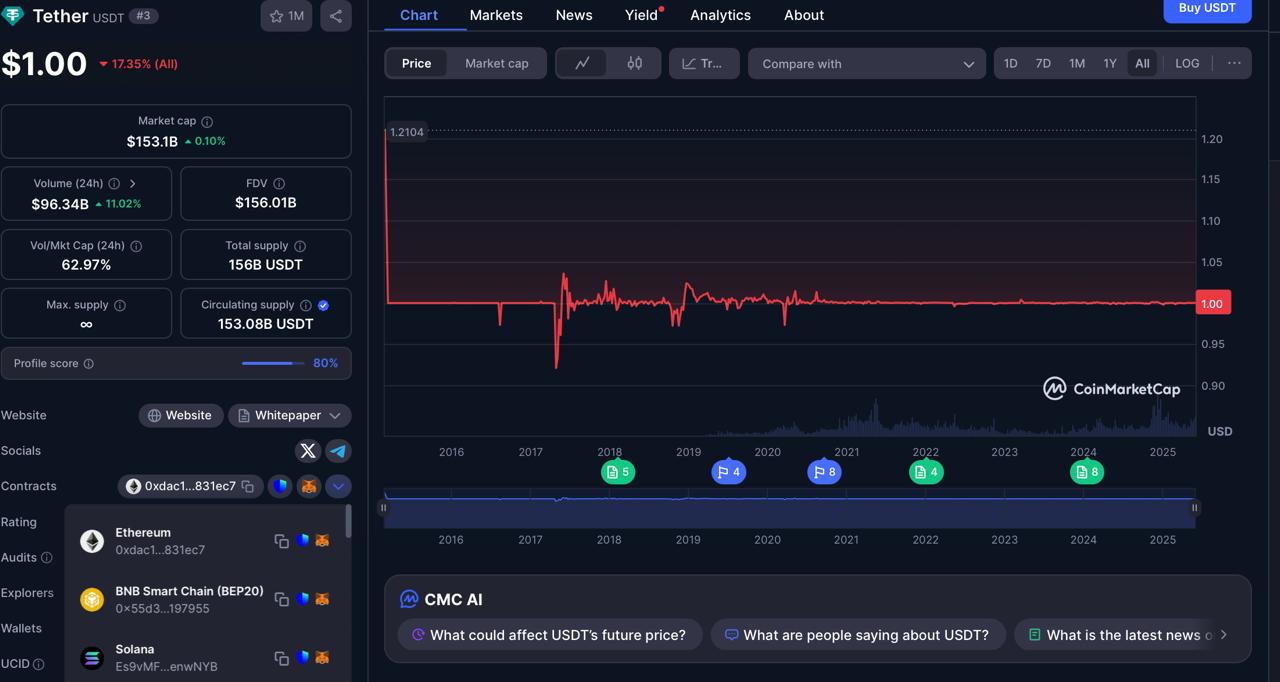Set chart range to 1Y
Image resolution: width=1280 pixels, height=682 pixels.
[x=1110, y=63]
